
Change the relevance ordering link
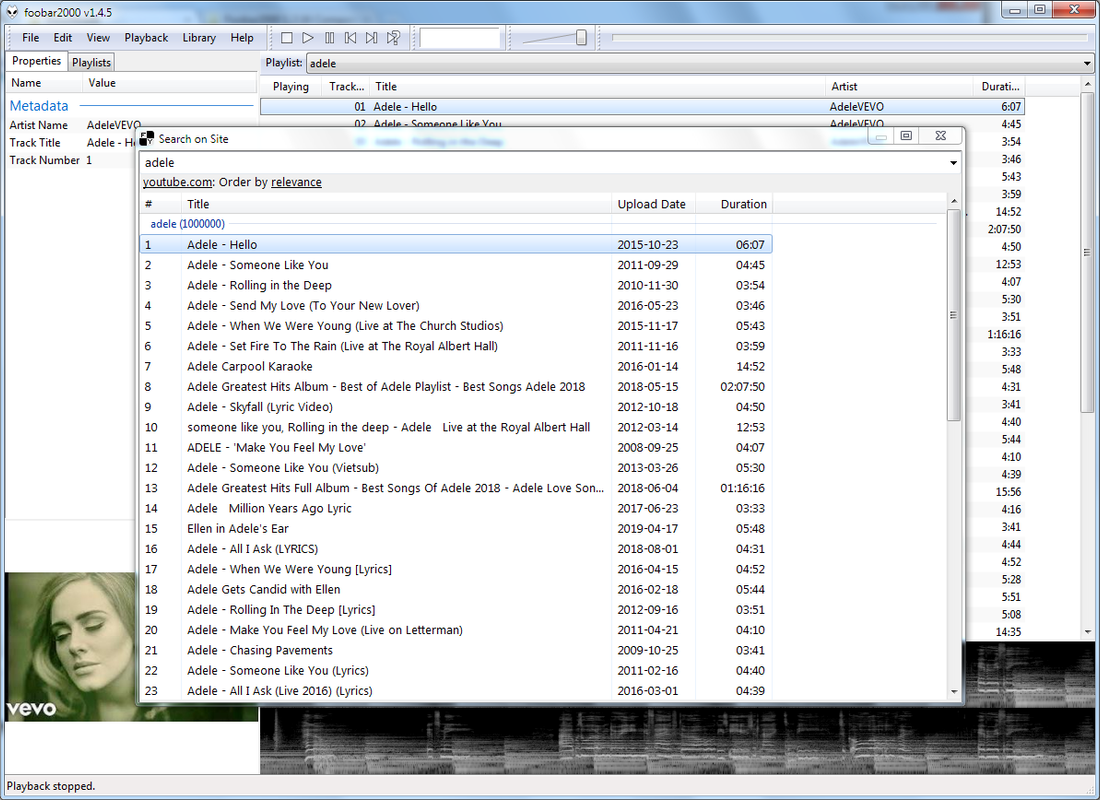point(296,182)
